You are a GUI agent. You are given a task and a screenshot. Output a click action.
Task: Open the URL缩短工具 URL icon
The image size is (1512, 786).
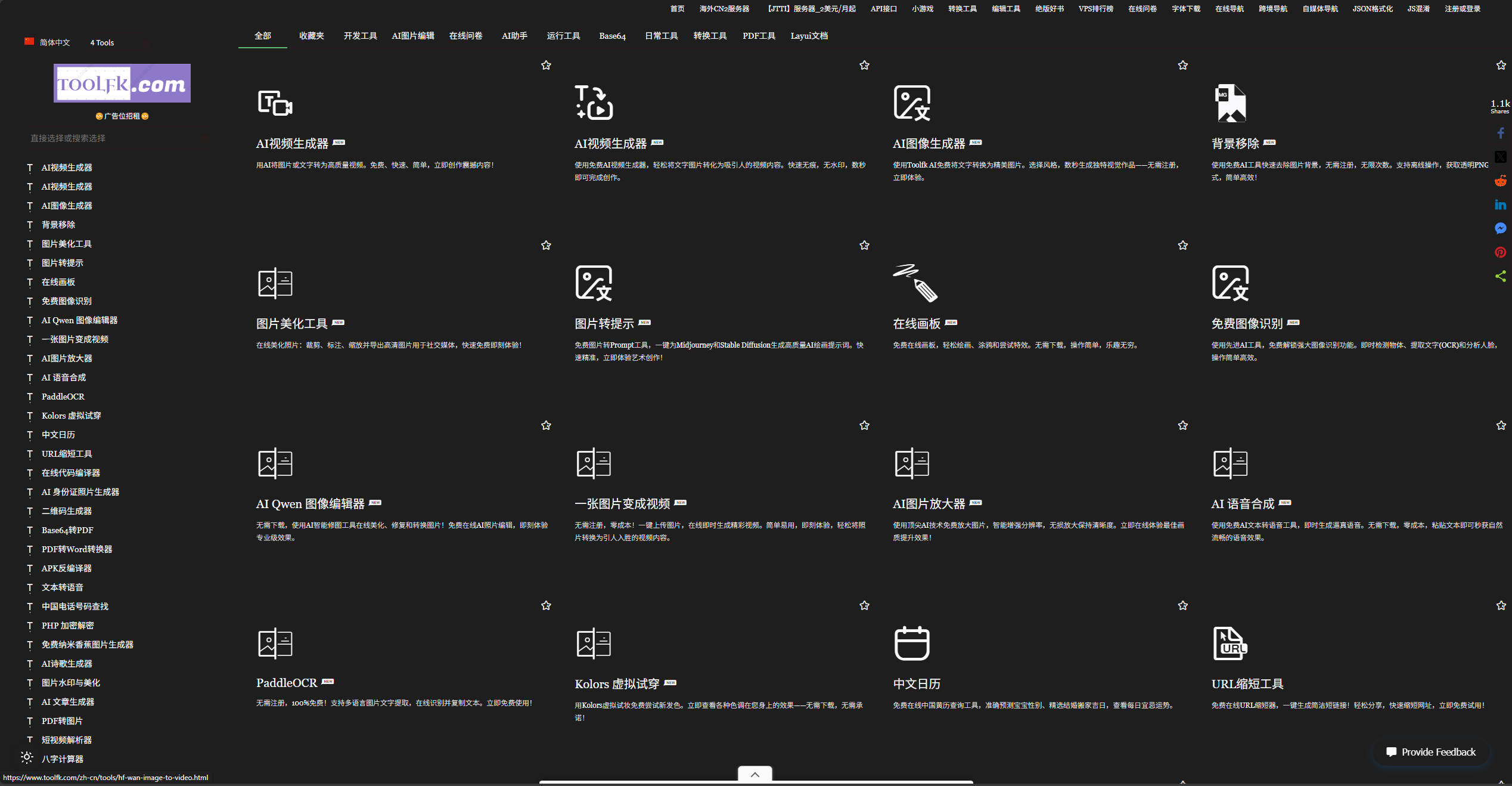(x=1230, y=643)
